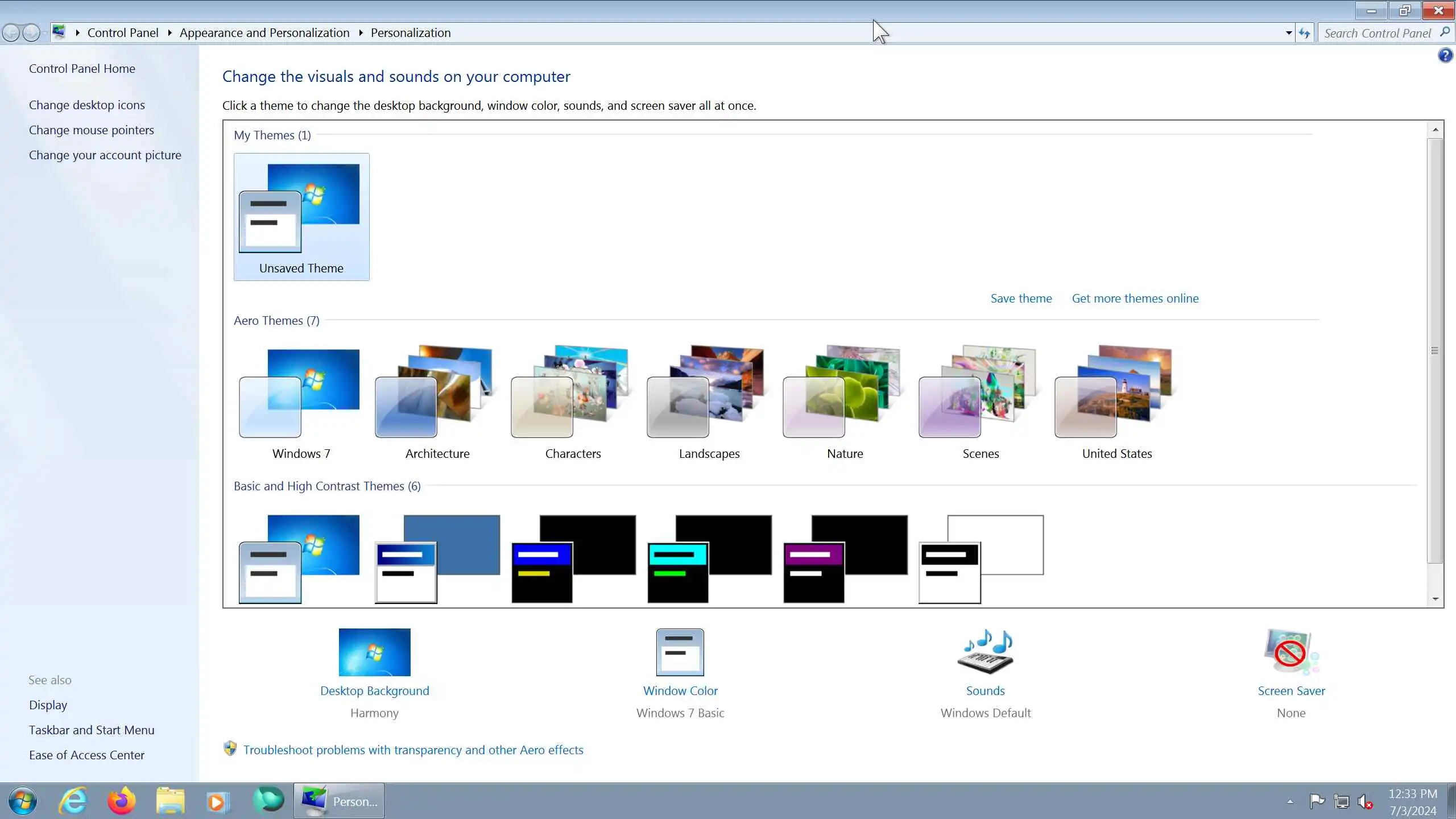Go to Appearance and Personalization breadcrumb
Image resolution: width=1456 pixels, height=819 pixels.
[264, 33]
